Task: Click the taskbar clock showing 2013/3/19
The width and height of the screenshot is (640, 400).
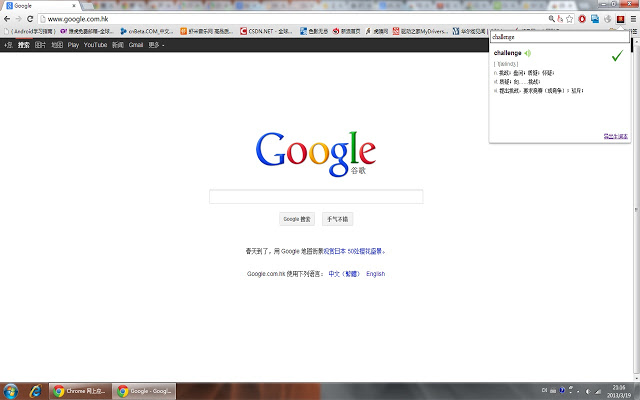Action: click(x=619, y=391)
